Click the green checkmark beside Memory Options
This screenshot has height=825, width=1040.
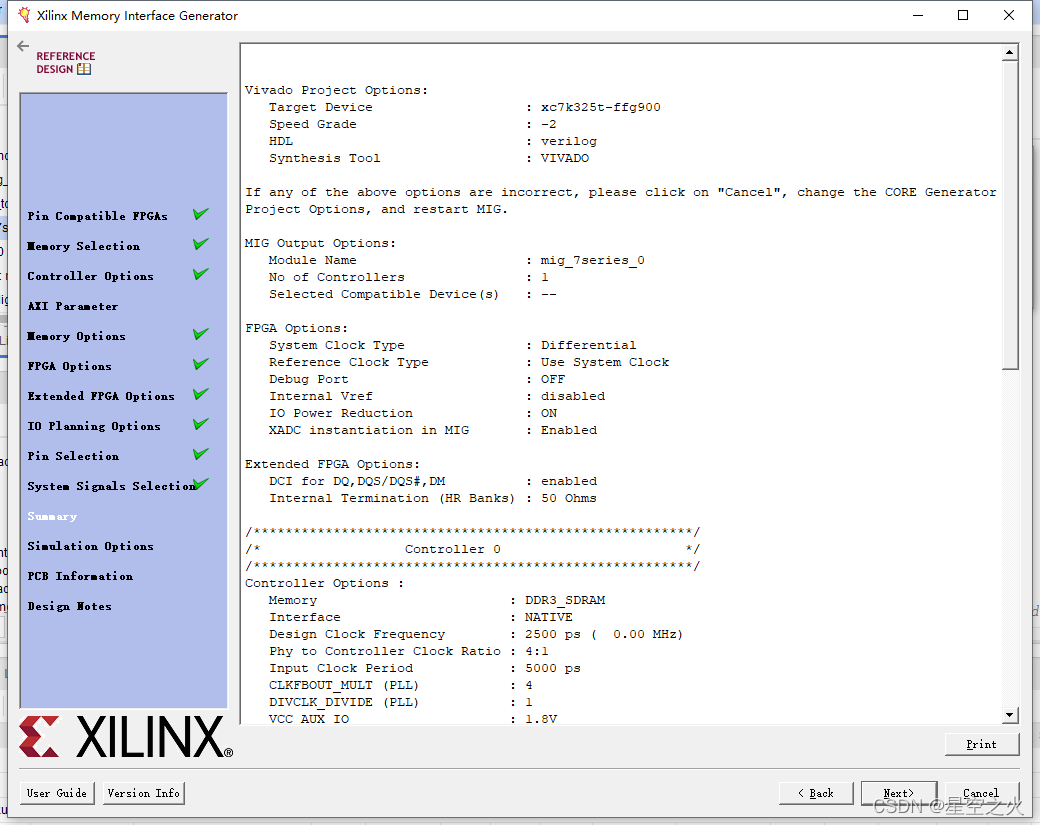201,334
